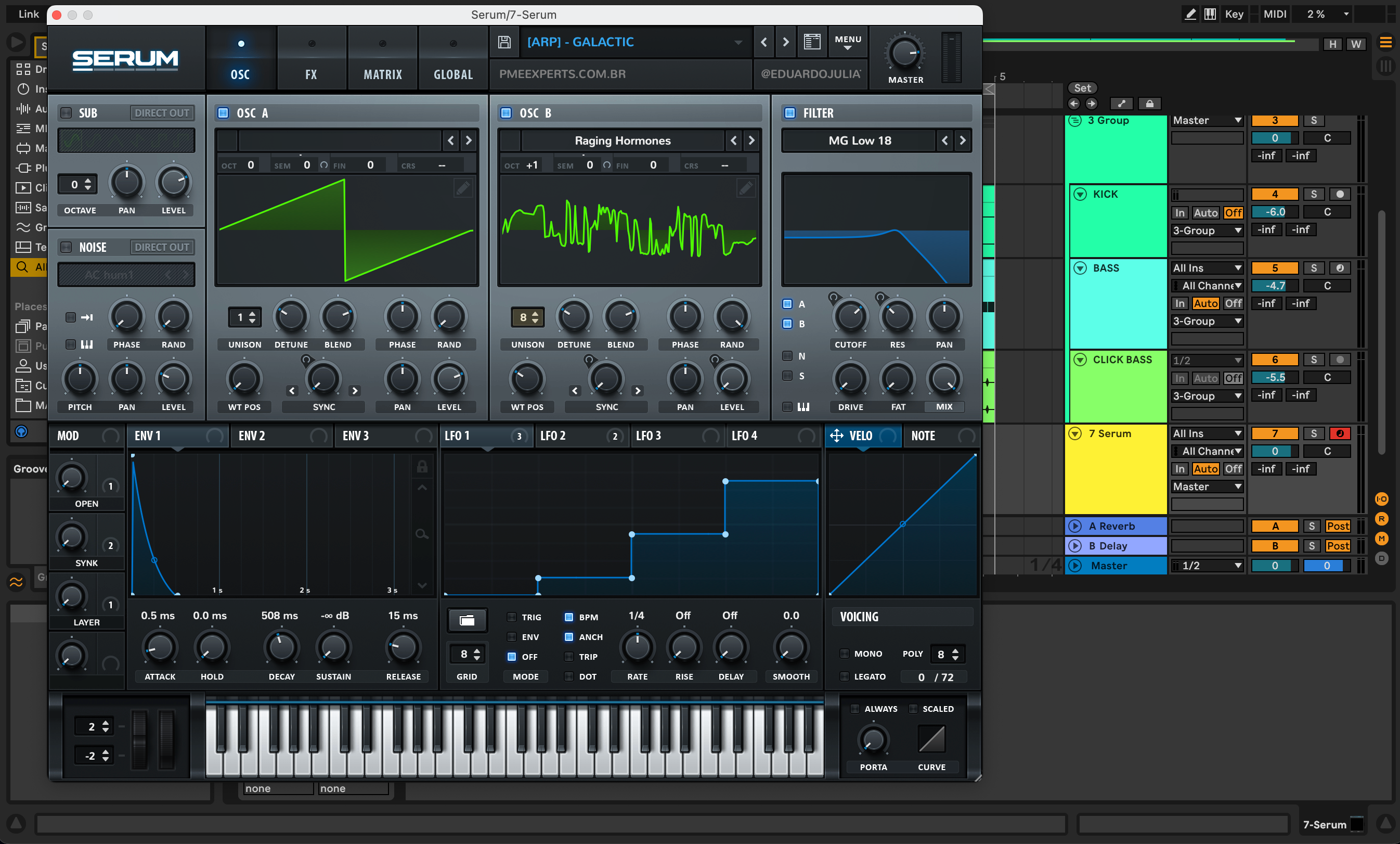Open the MATRIX tab
This screenshot has height=844, width=1400.
coord(382,74)
